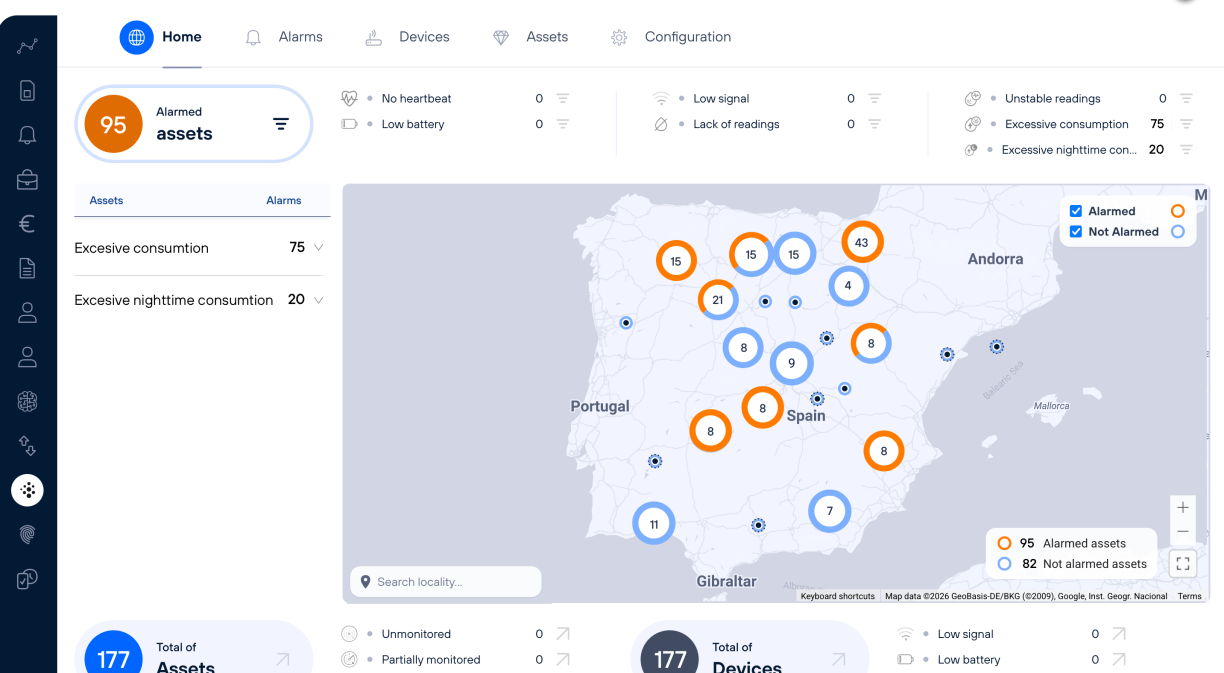This screenshot has width=1224, height=673.
Task: Filter by Excessive consumption alarms
Action: (1186, 124)
